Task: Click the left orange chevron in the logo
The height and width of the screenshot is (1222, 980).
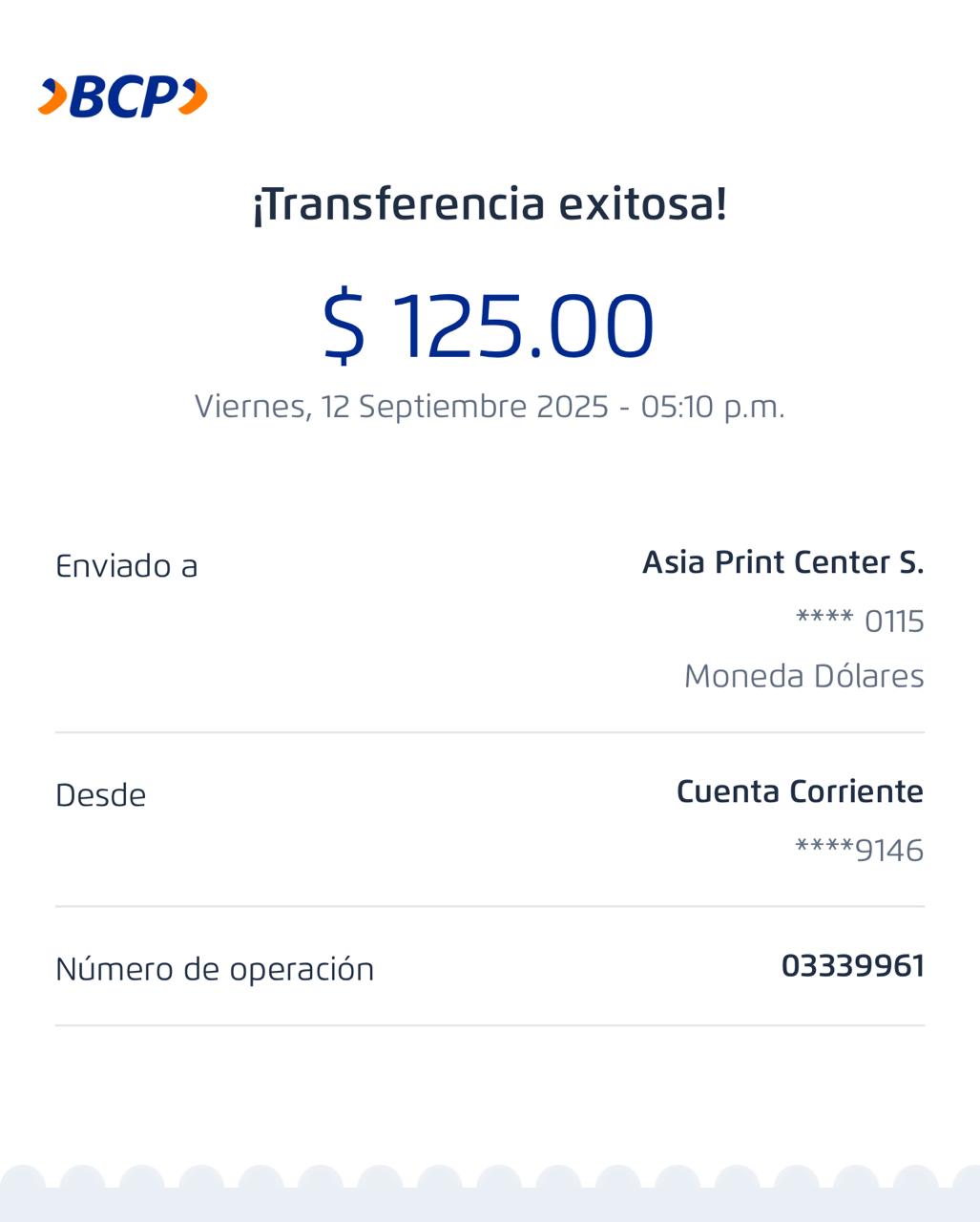Action: tap(53, 96)
